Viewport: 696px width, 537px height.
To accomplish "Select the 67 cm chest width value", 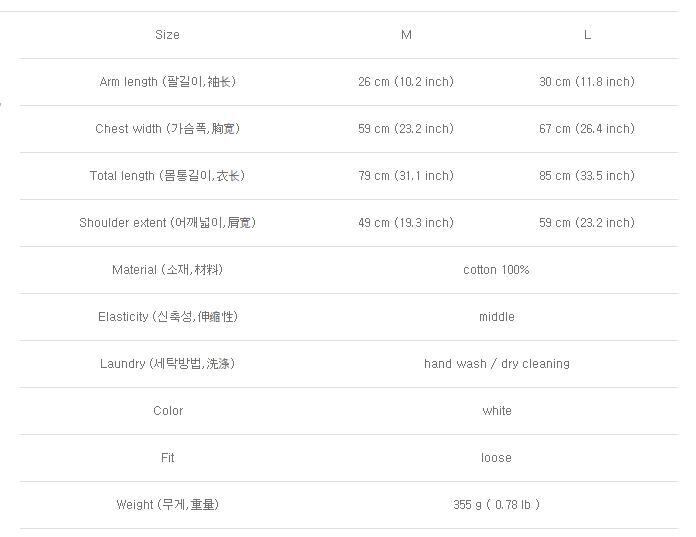I will point(586,129).
